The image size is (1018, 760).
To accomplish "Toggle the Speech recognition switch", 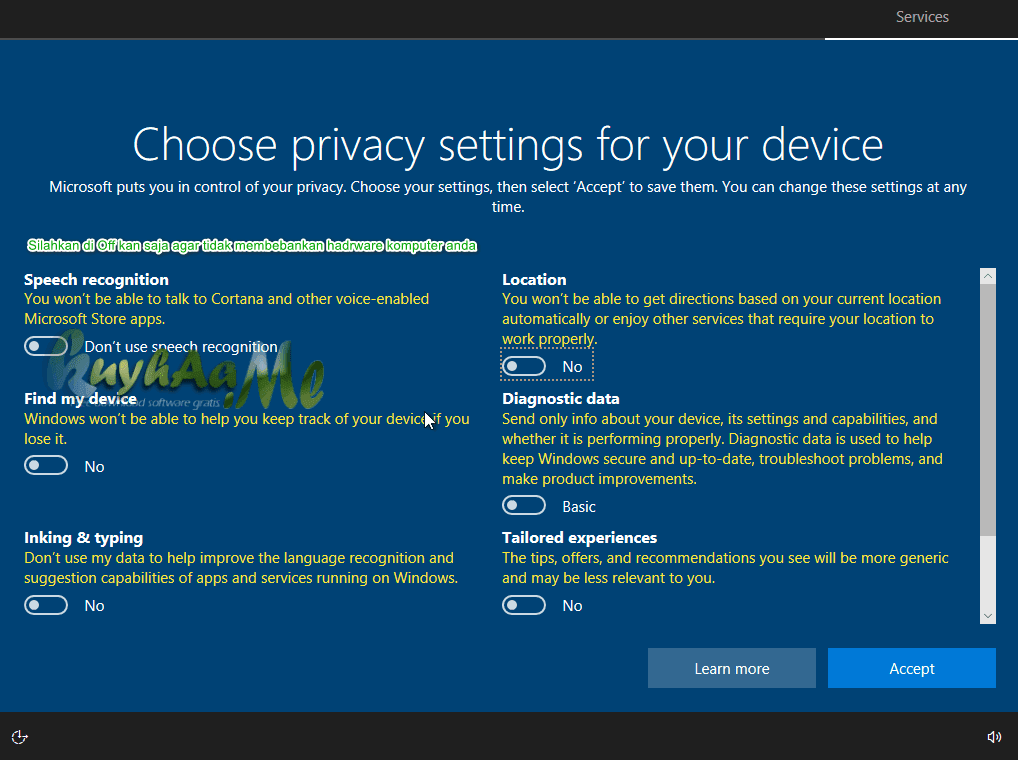I will point(46,345).
